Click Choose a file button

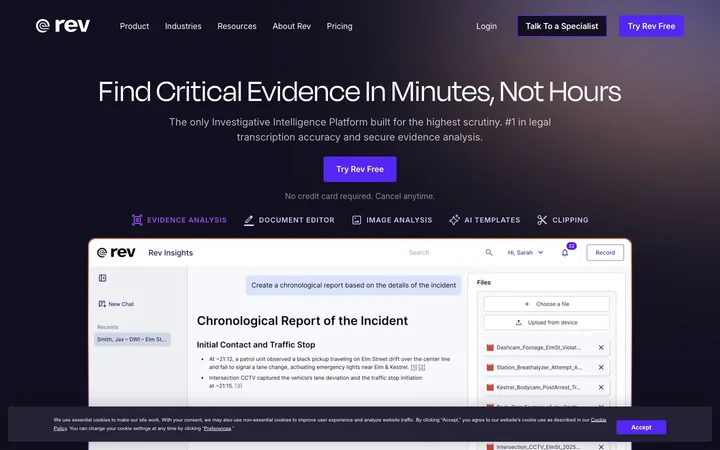click(x=546, y=304)
